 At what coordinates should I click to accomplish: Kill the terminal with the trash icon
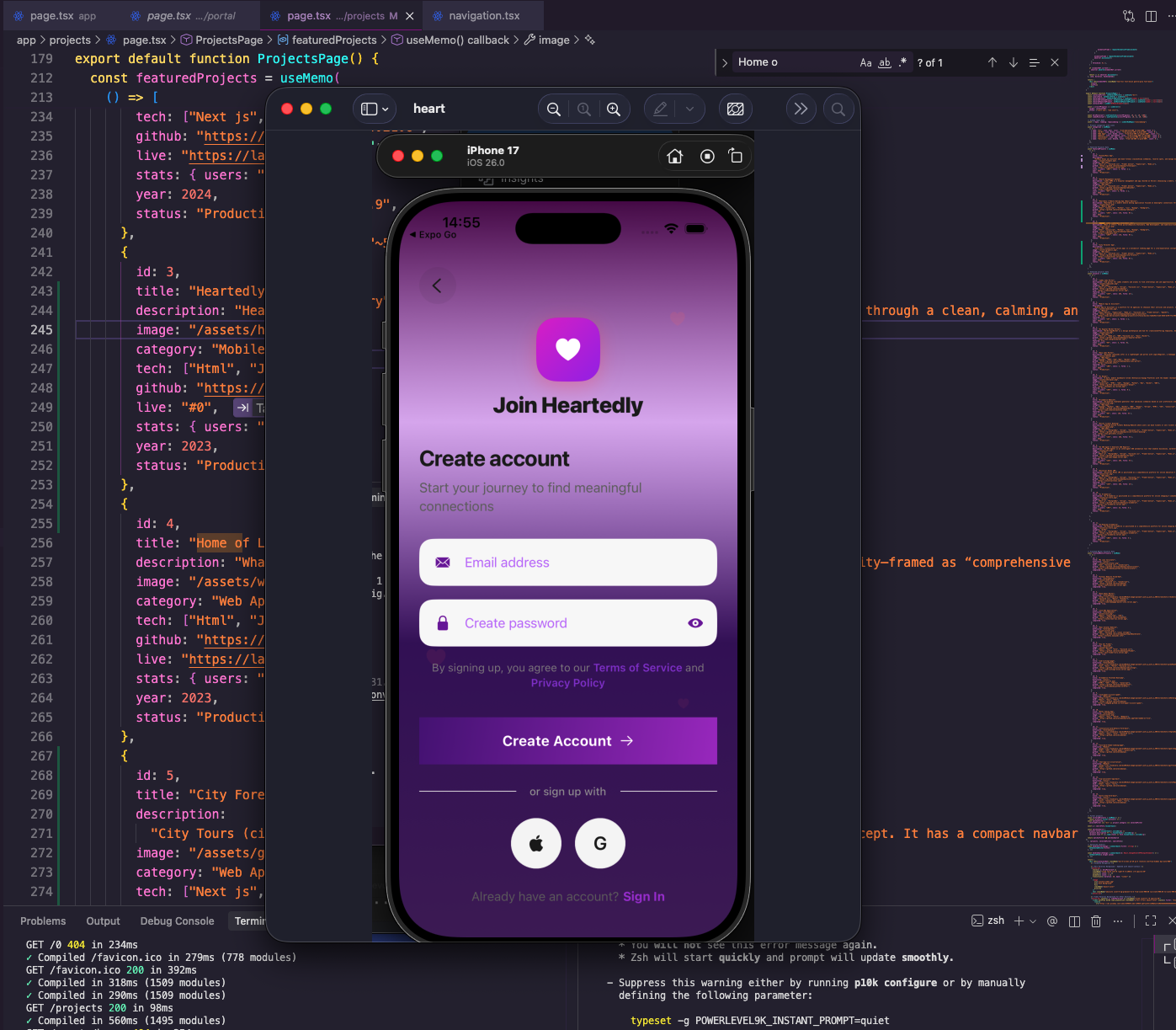[1095, 921]
